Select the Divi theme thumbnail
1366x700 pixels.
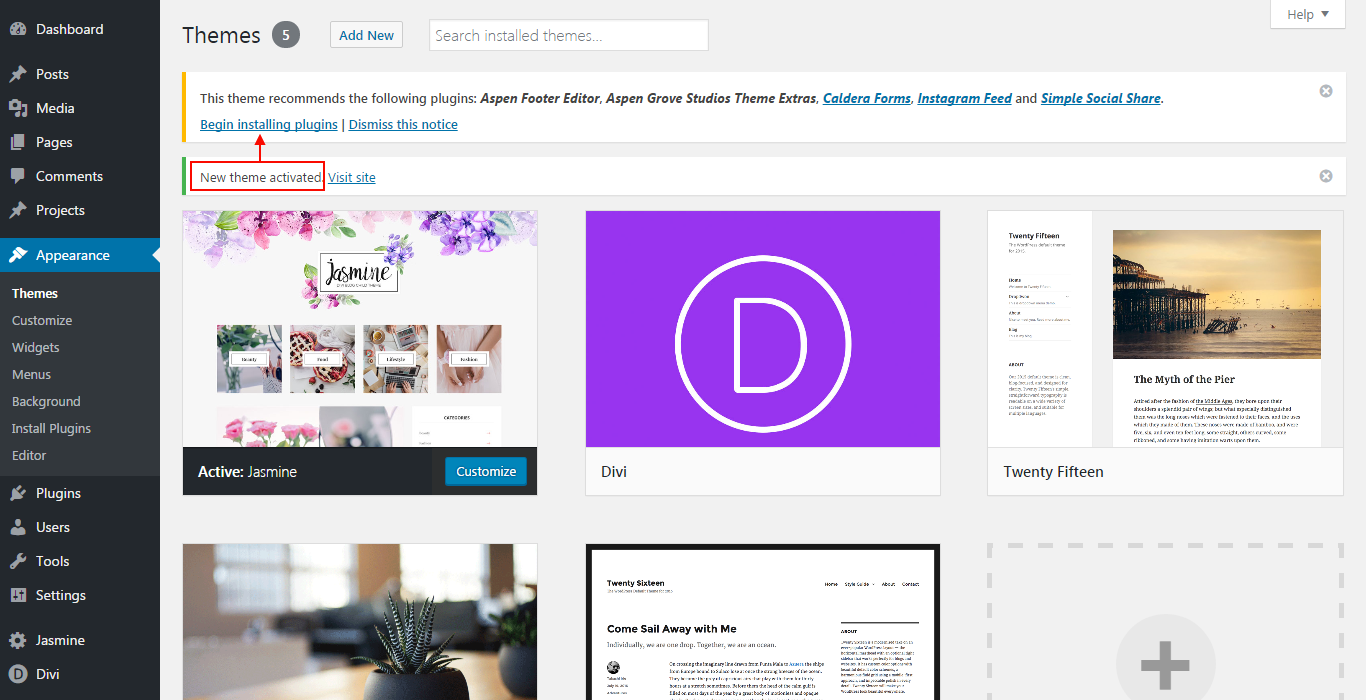point(763,329)
